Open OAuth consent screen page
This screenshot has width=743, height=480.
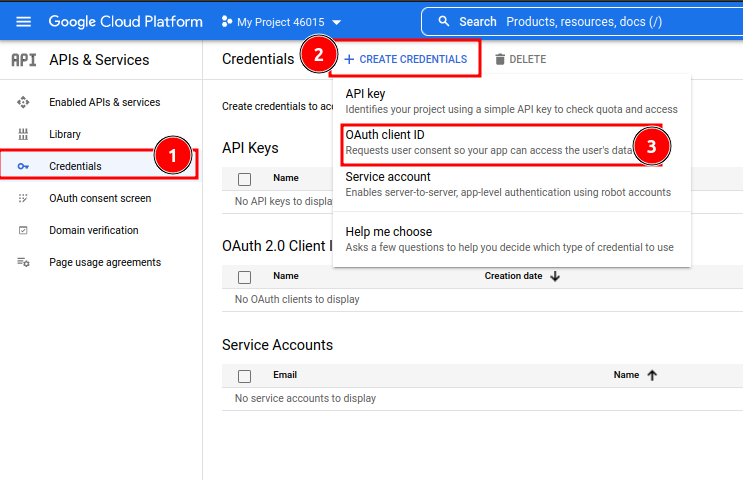(x=100, y=198)
